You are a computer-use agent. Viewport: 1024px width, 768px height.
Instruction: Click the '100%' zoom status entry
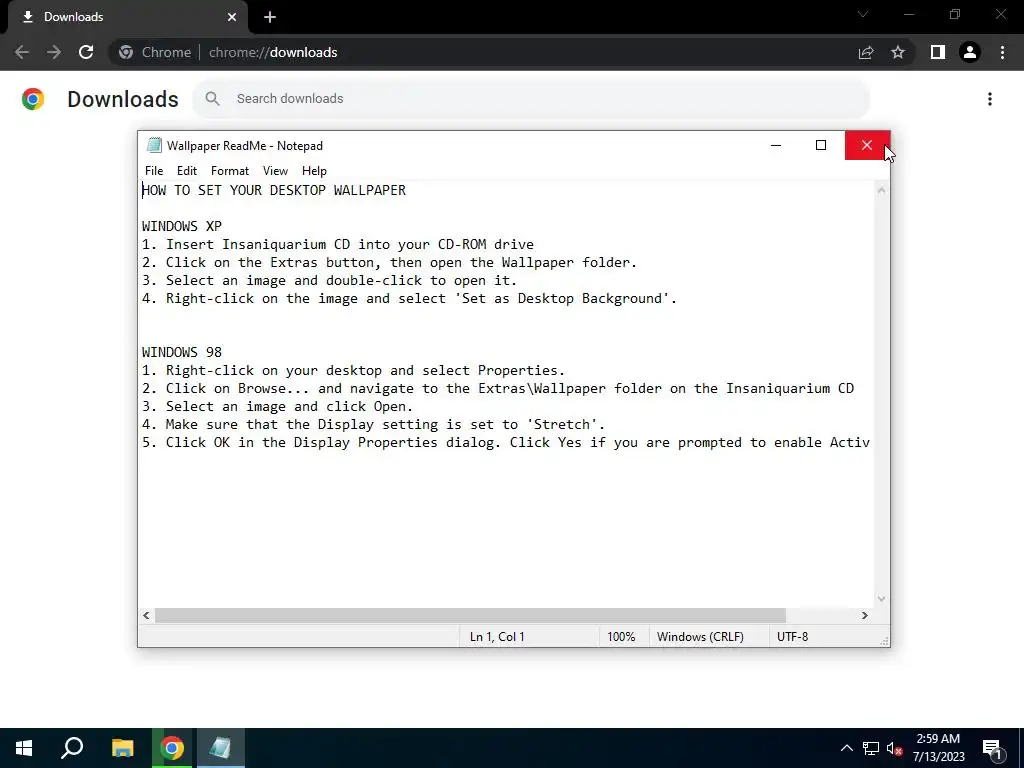pos(621,637)
